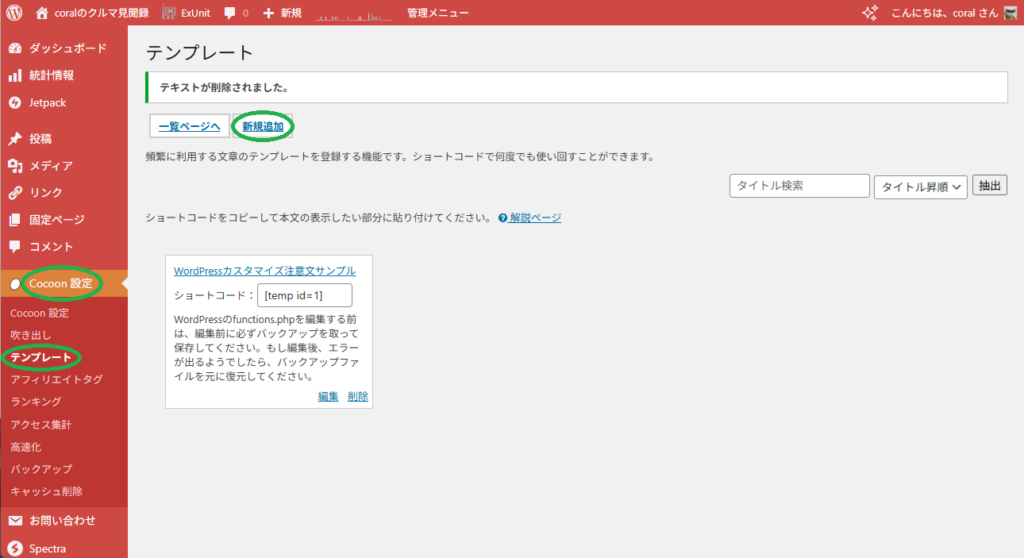
Task: Click 削除 link on template card
Action: click(x=358, y=397)
